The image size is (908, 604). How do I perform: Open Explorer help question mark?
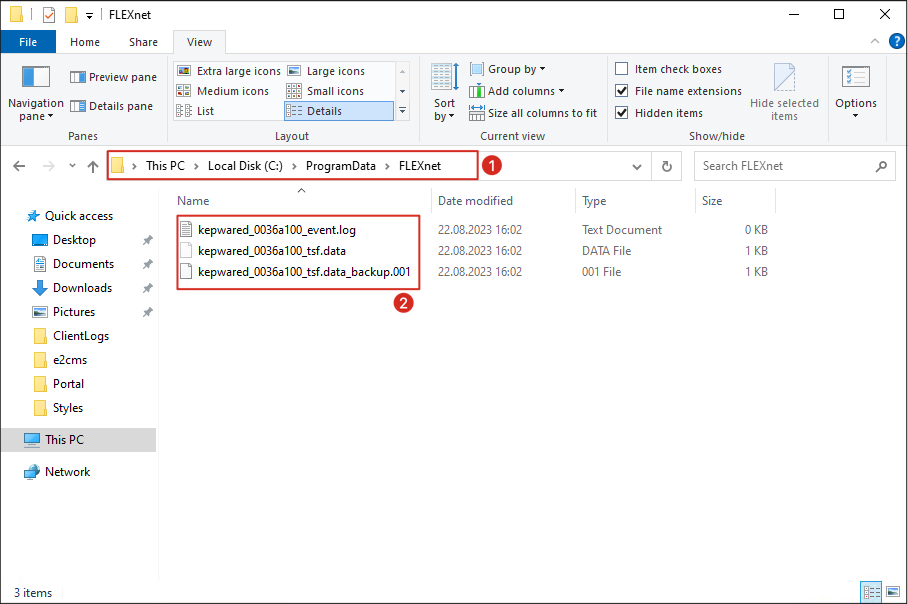click(896, 41)
